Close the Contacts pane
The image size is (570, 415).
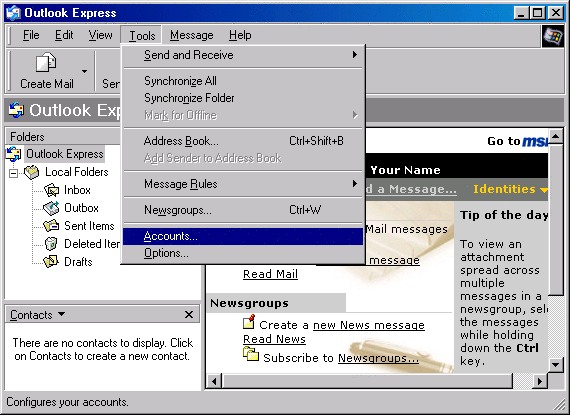(x=189, y=314)
